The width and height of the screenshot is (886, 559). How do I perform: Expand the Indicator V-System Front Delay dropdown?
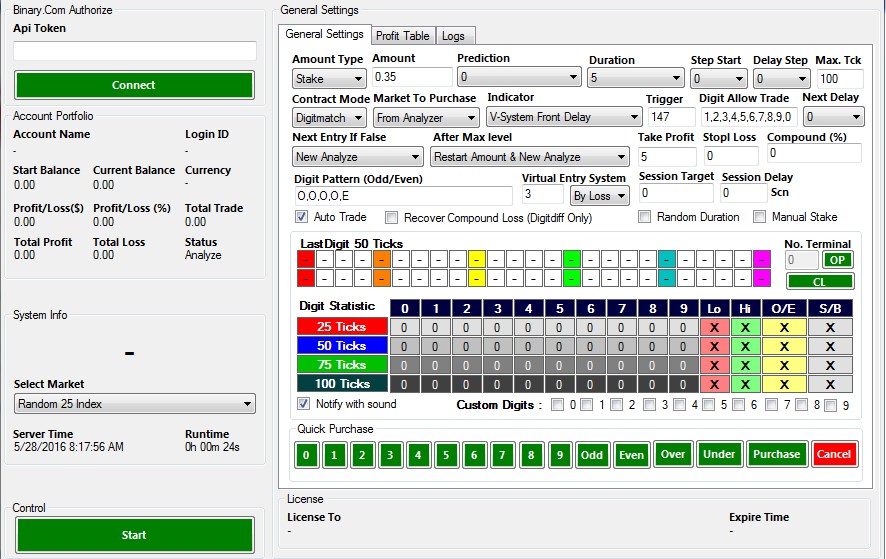tap(564, 117)
